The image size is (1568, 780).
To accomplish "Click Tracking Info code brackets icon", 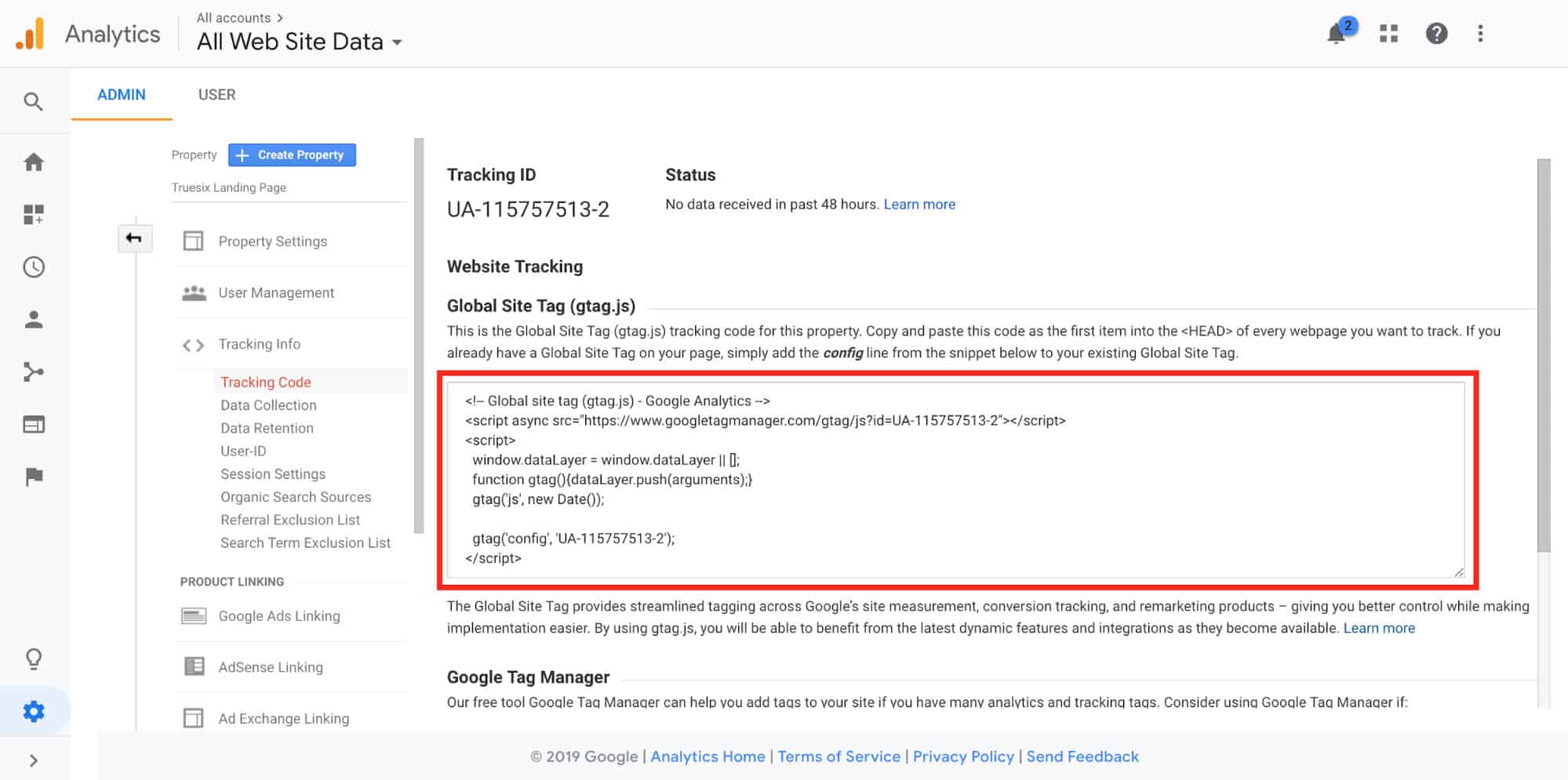I will pos(193,345).
